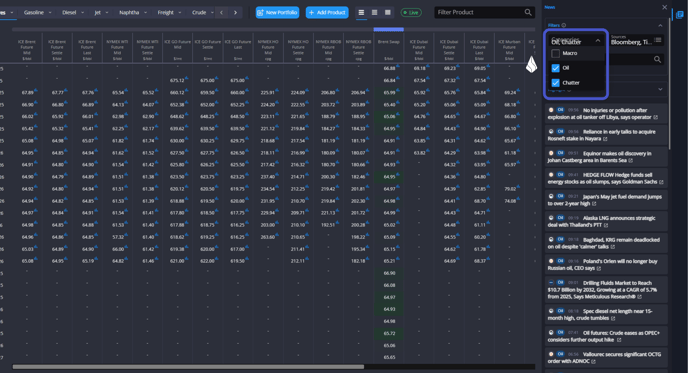Viewport: 688px width, 373px height.
Task: Check the Macro category checkbox
Action: coord(555,54)
